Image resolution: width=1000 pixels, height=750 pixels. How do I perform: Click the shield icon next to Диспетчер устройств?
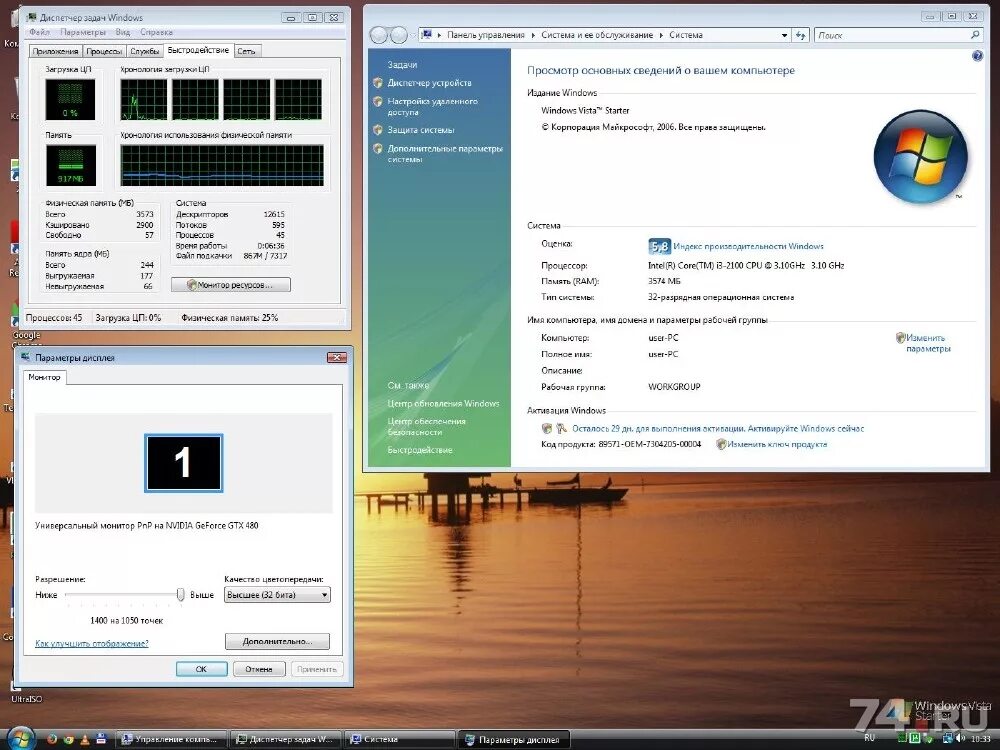pyautogui.click(x=378, y=82)
